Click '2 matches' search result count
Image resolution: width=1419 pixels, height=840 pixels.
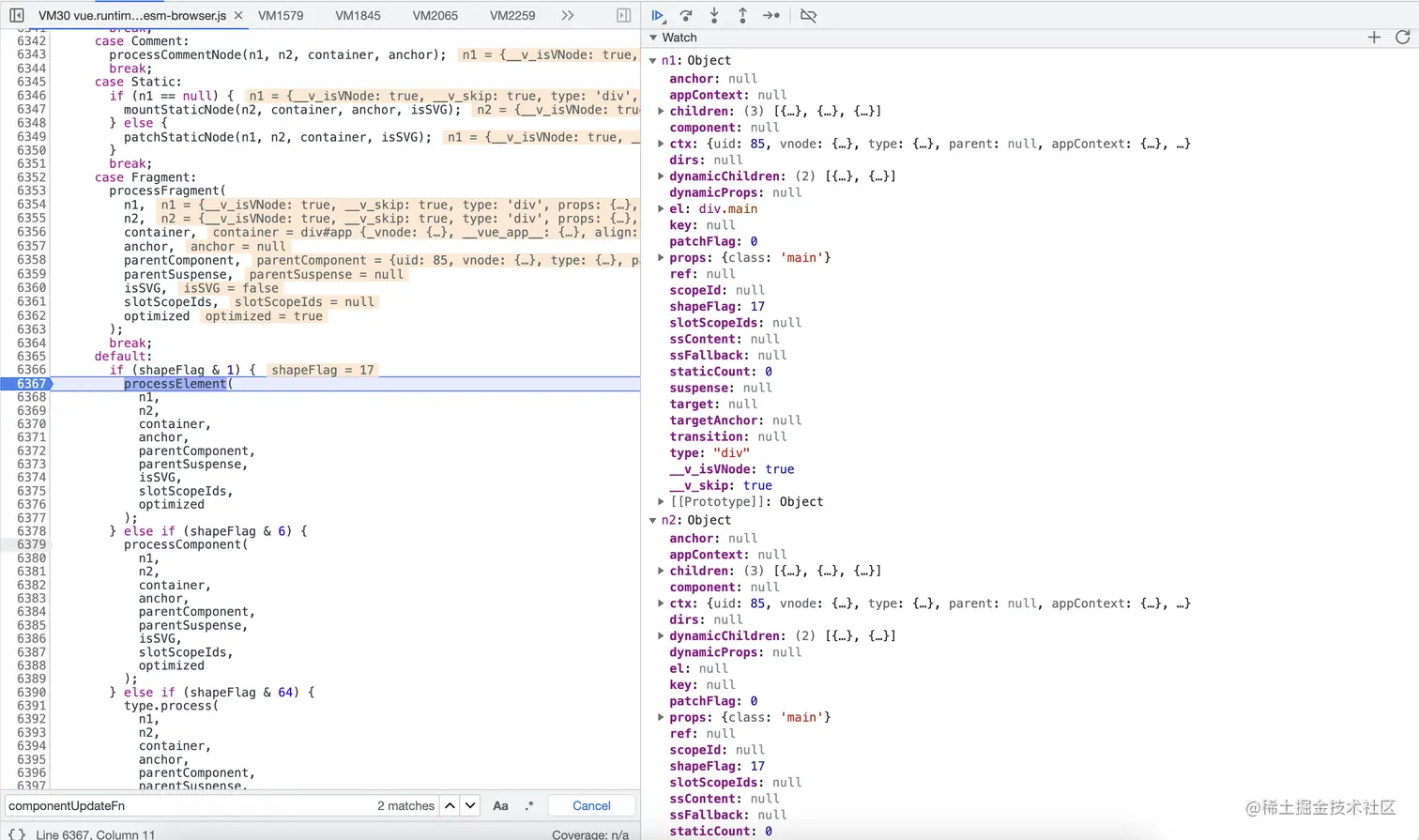405,805
